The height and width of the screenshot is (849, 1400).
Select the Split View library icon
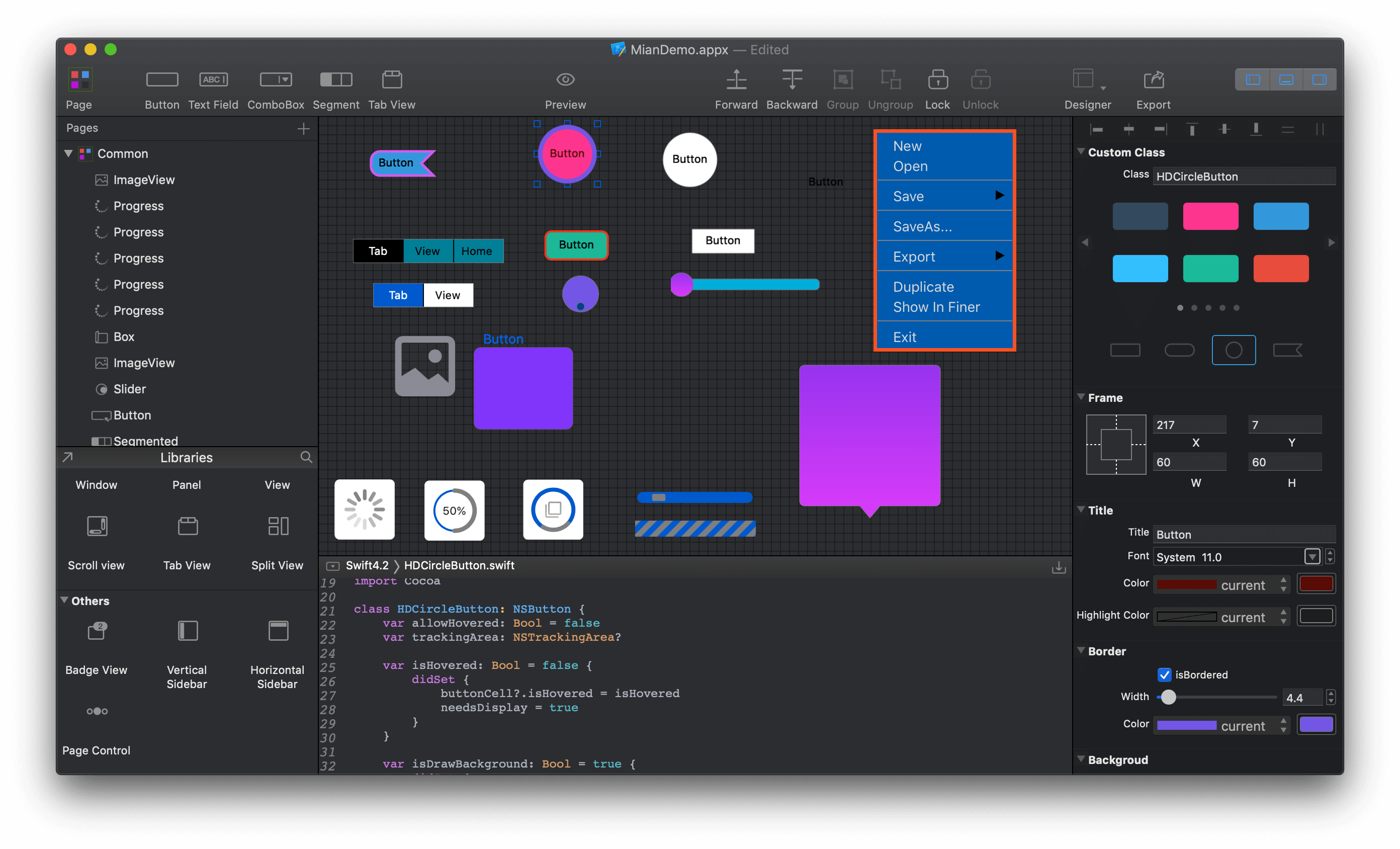(278, 526)
